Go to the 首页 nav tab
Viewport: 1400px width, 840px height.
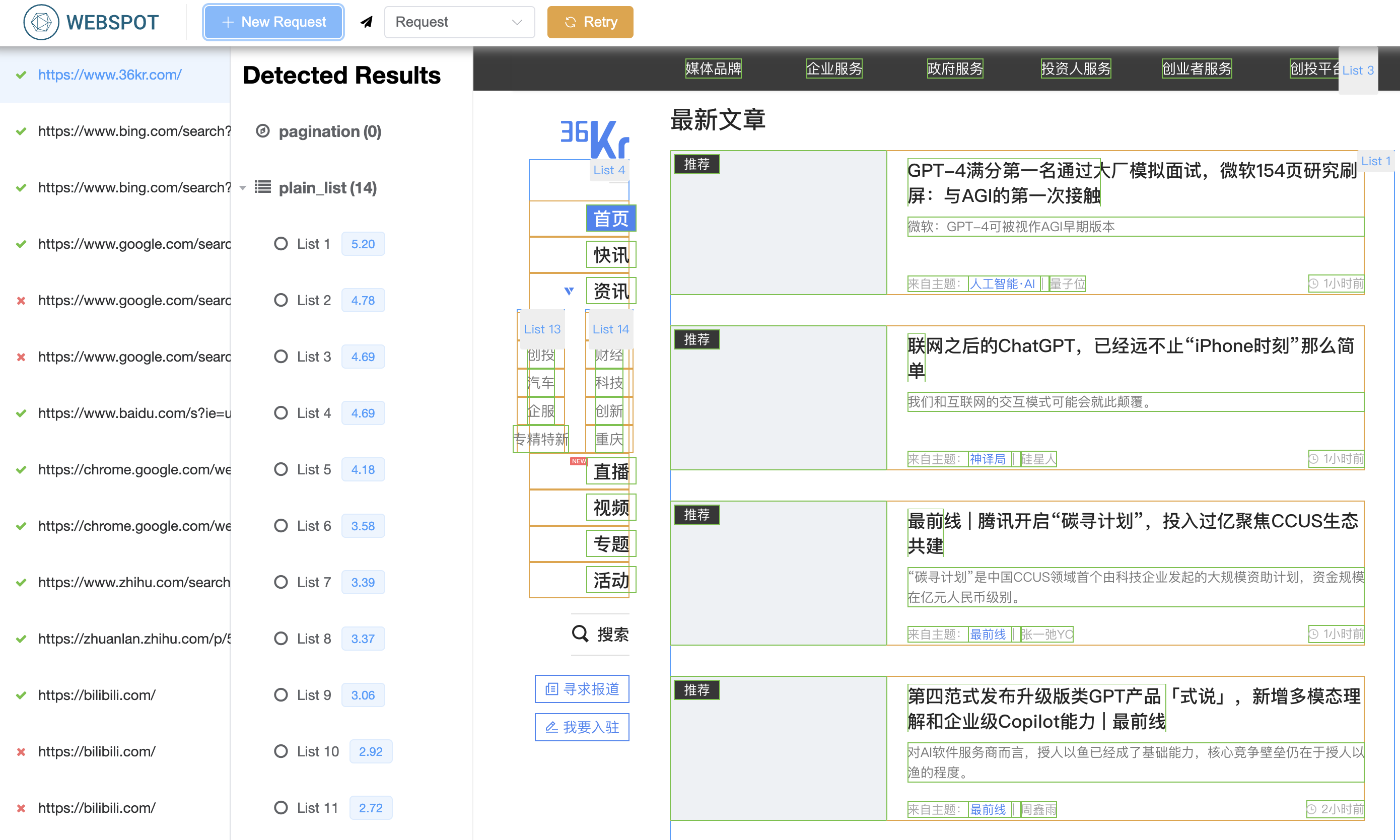[x=611, y=219]
